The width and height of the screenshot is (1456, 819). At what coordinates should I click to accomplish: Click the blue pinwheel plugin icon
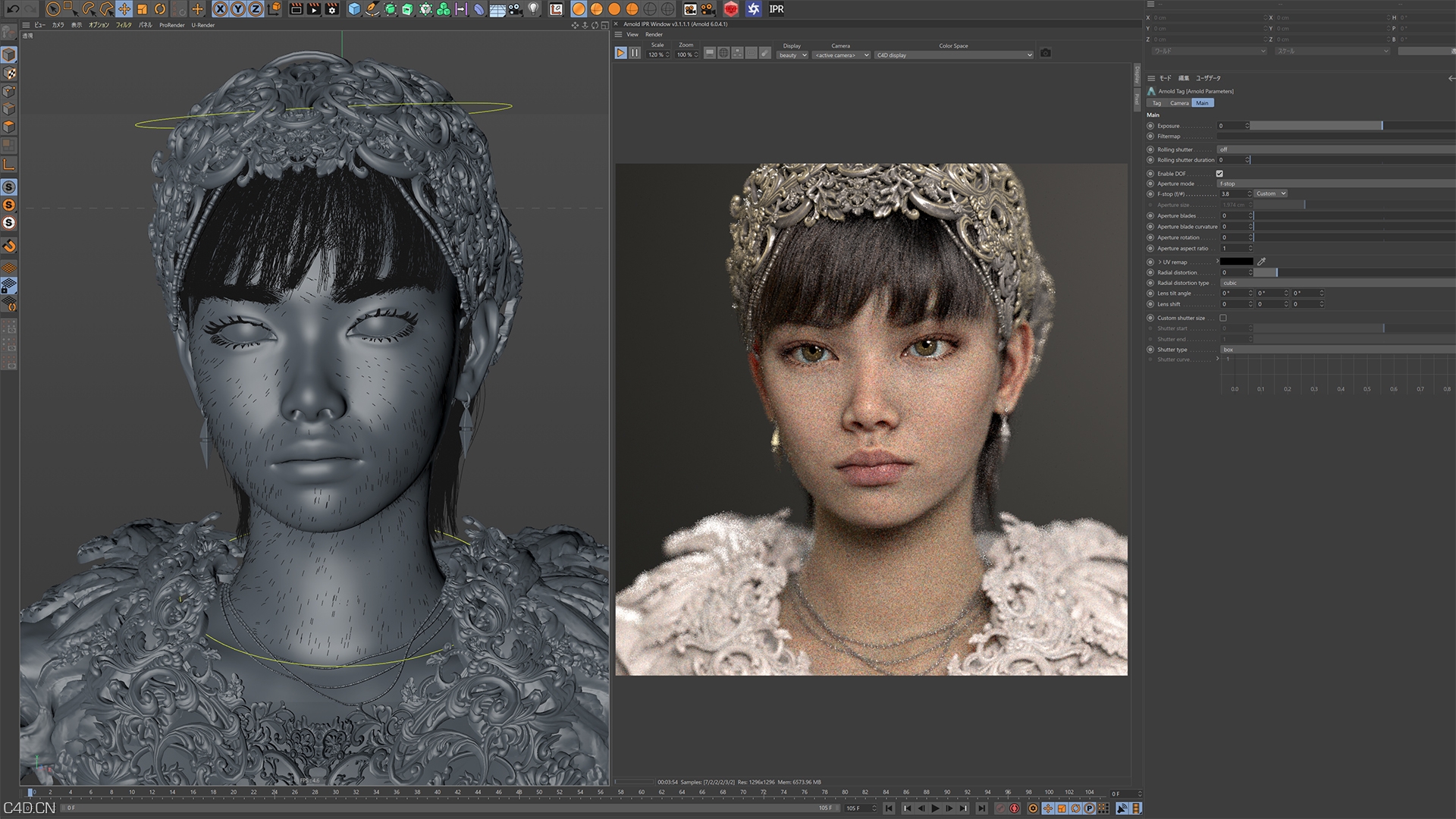pos(753,9)
